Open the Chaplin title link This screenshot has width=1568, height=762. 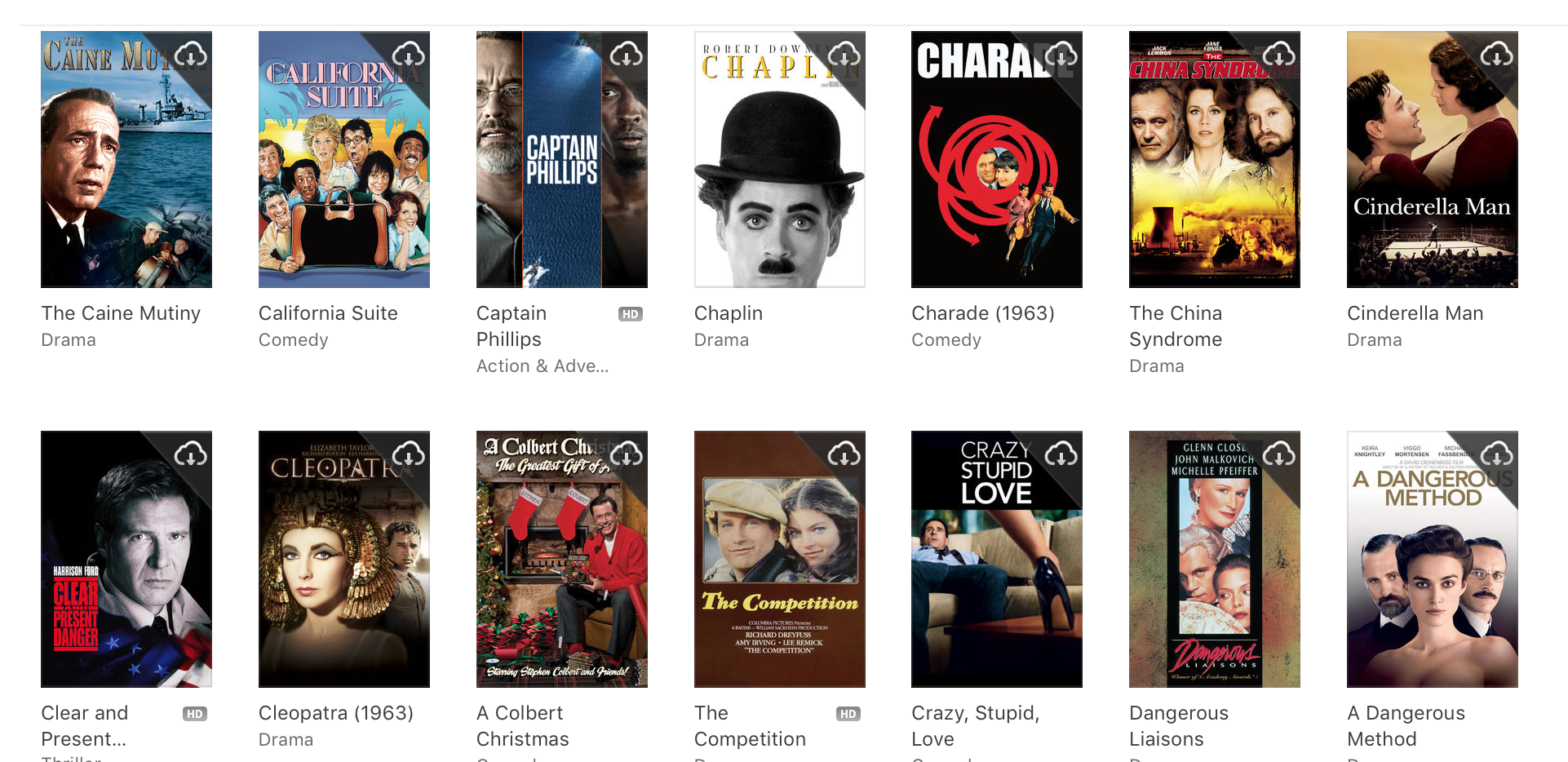[729, 313]
